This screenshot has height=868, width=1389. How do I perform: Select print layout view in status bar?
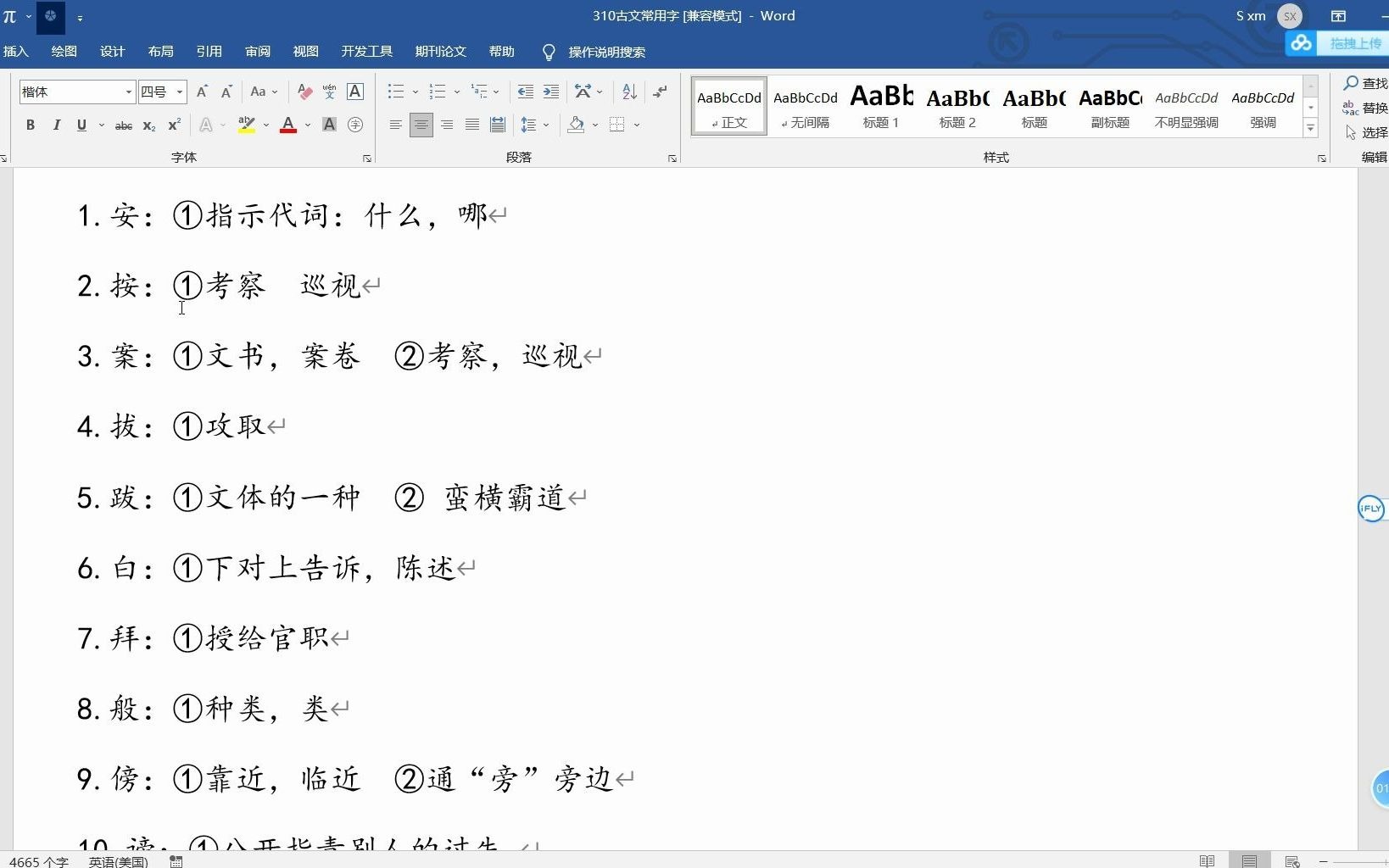click(x=1249, y=861)
